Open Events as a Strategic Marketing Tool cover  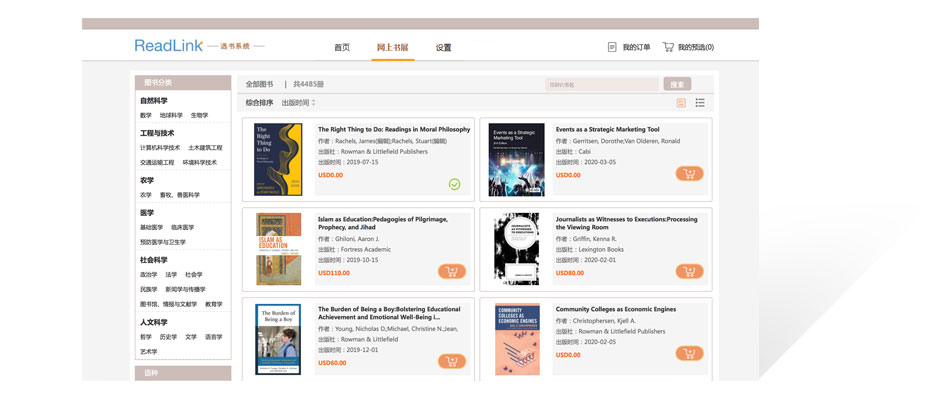tap(517, 160)
